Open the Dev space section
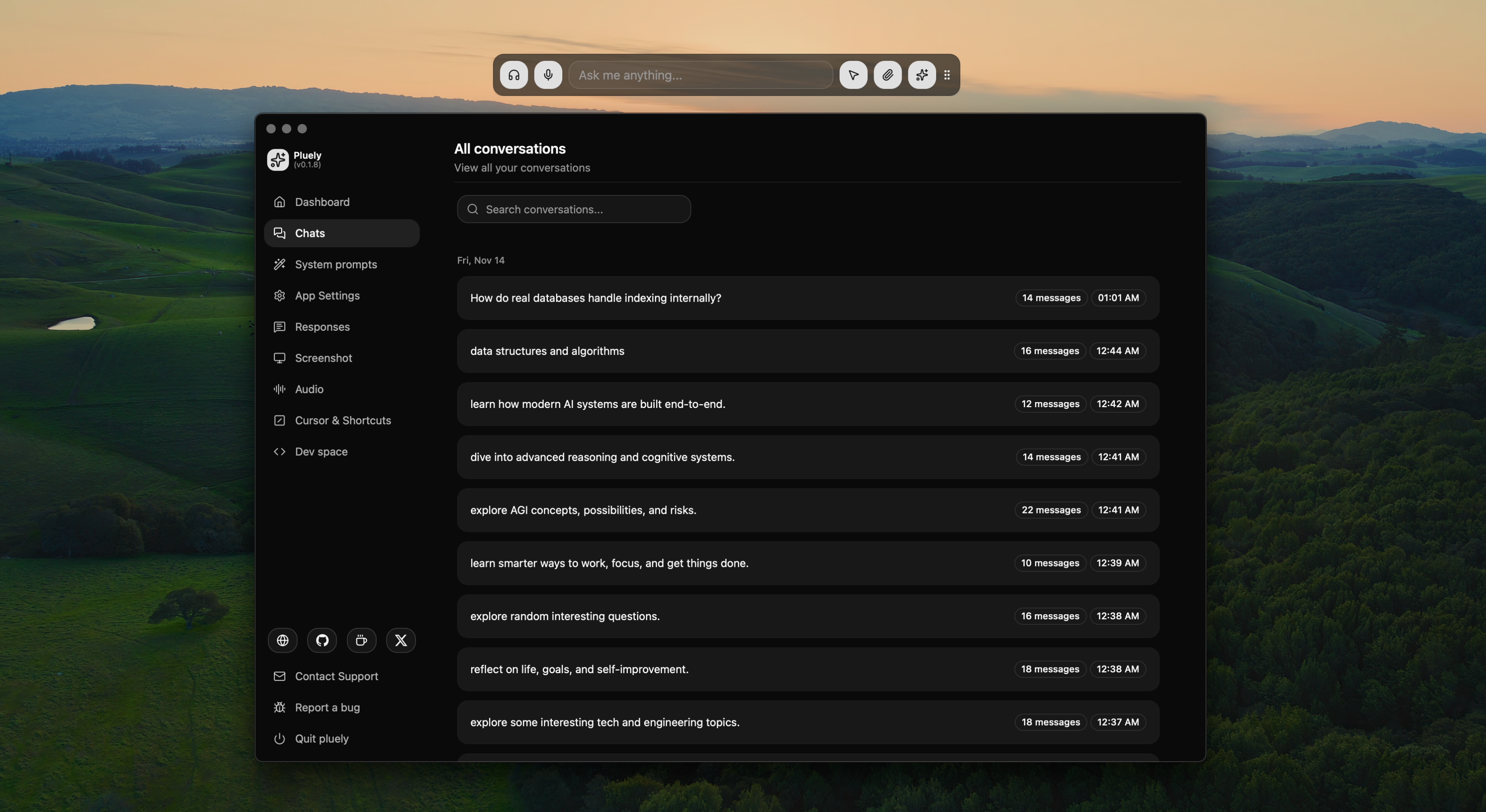 321,451
